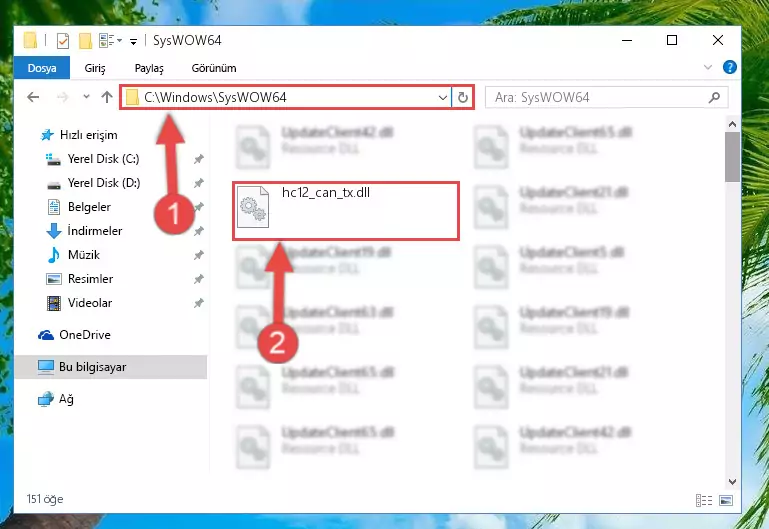Click the hc12_can_tx.dll file name
Image resolution: width=769 pixels, height=529 pixels.
(x=326, y=193)
